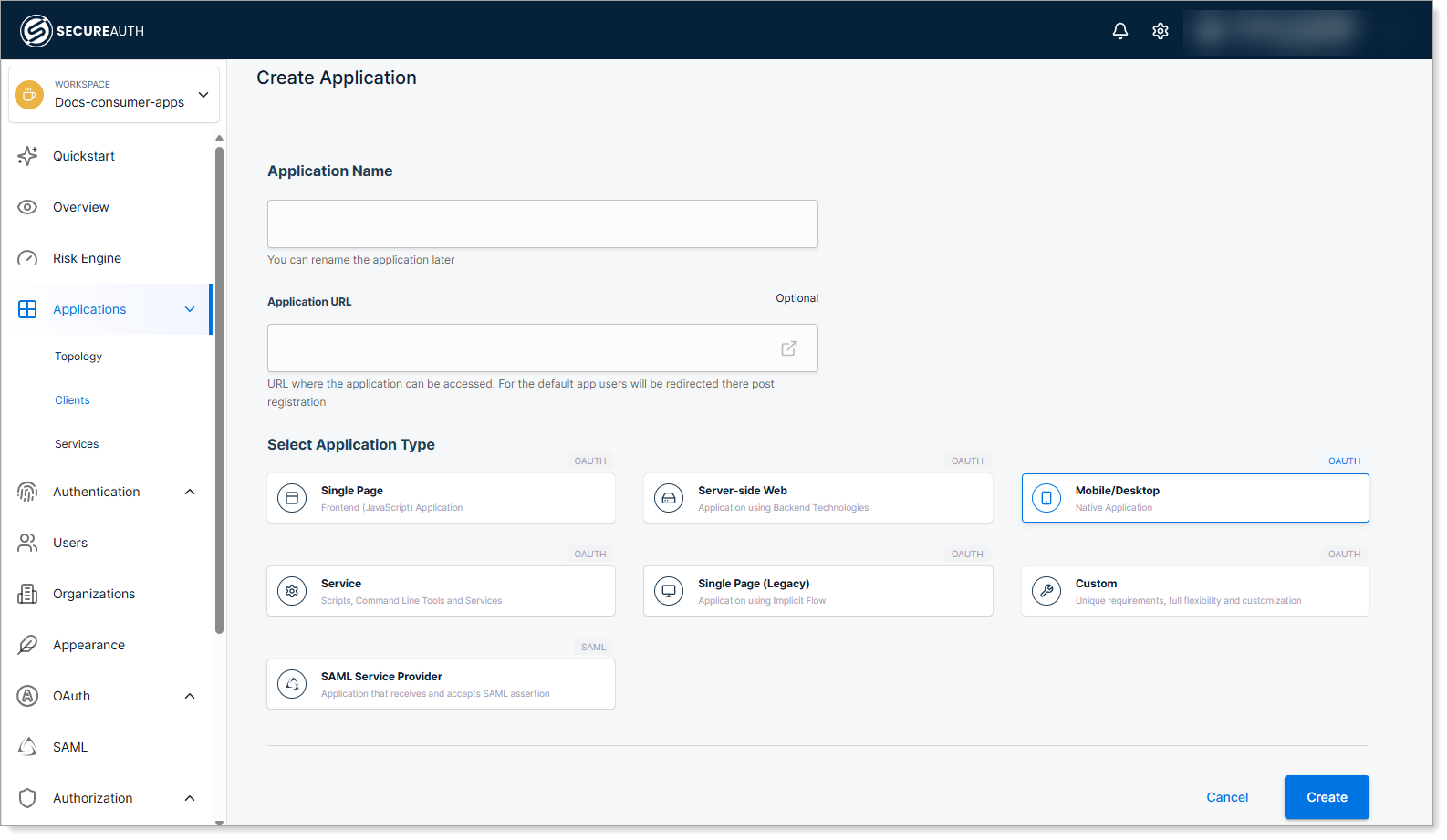Open Services submenu item
Screen dimensions: 1447x840
tap(77, 444)
